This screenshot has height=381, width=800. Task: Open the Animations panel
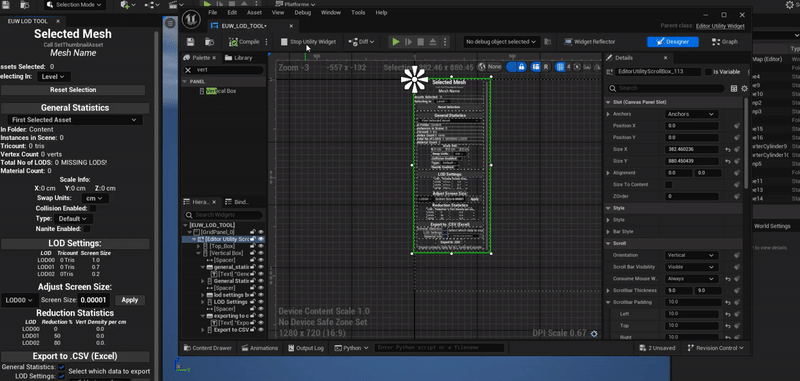260,348
